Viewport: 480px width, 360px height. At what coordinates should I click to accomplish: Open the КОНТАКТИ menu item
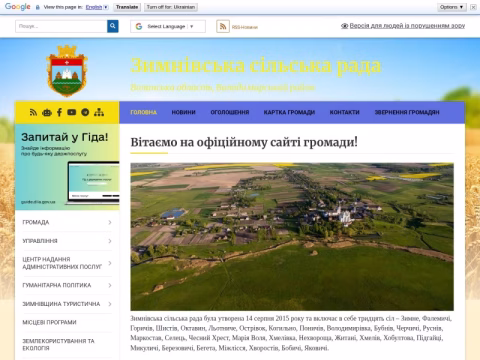point(345,112)
